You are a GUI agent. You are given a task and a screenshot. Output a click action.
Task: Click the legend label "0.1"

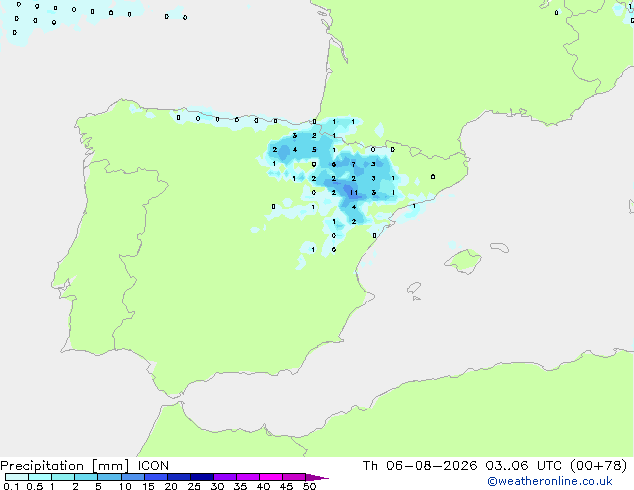coord(11,486)
